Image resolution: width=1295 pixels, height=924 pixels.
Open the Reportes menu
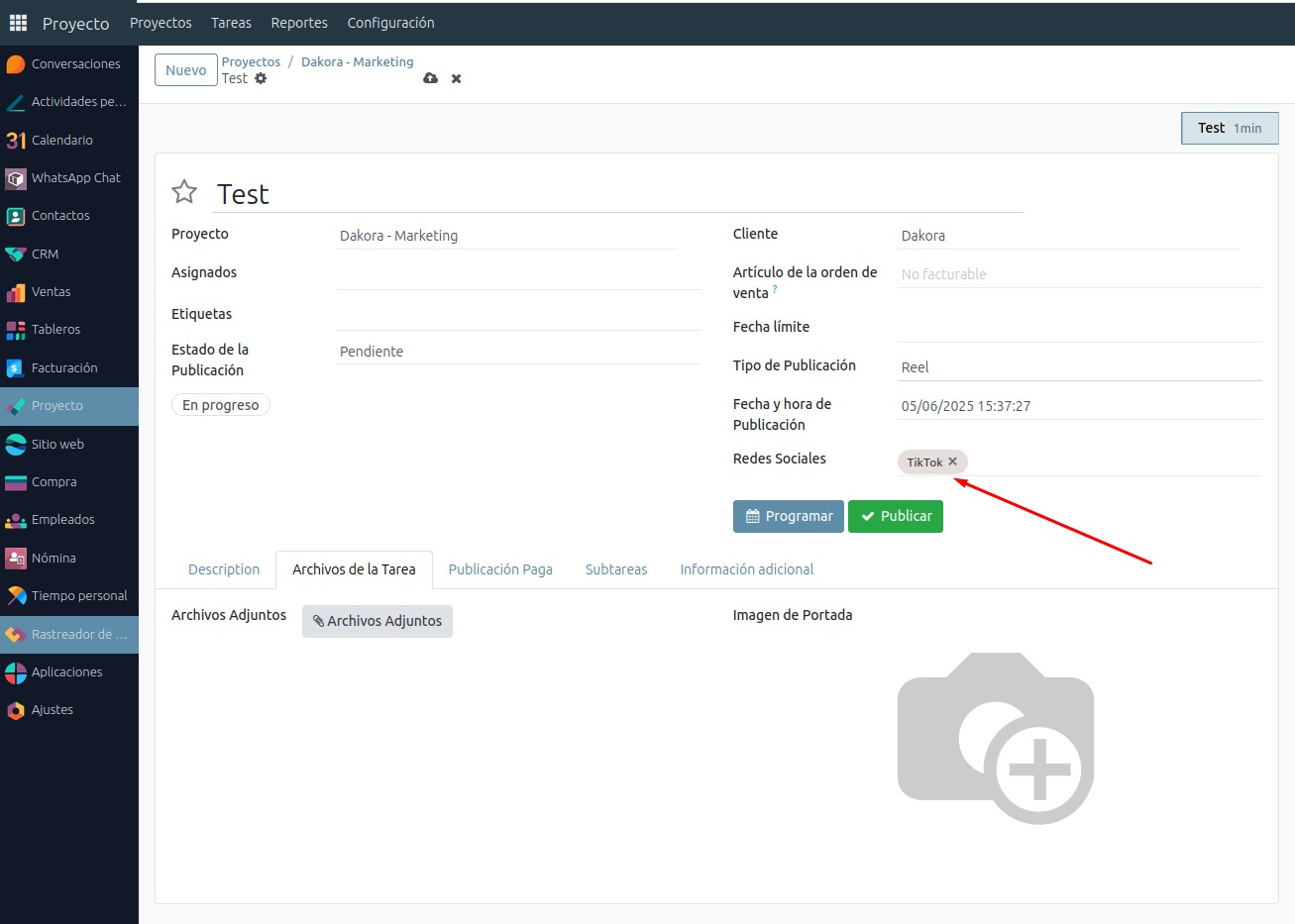point(299,23)
